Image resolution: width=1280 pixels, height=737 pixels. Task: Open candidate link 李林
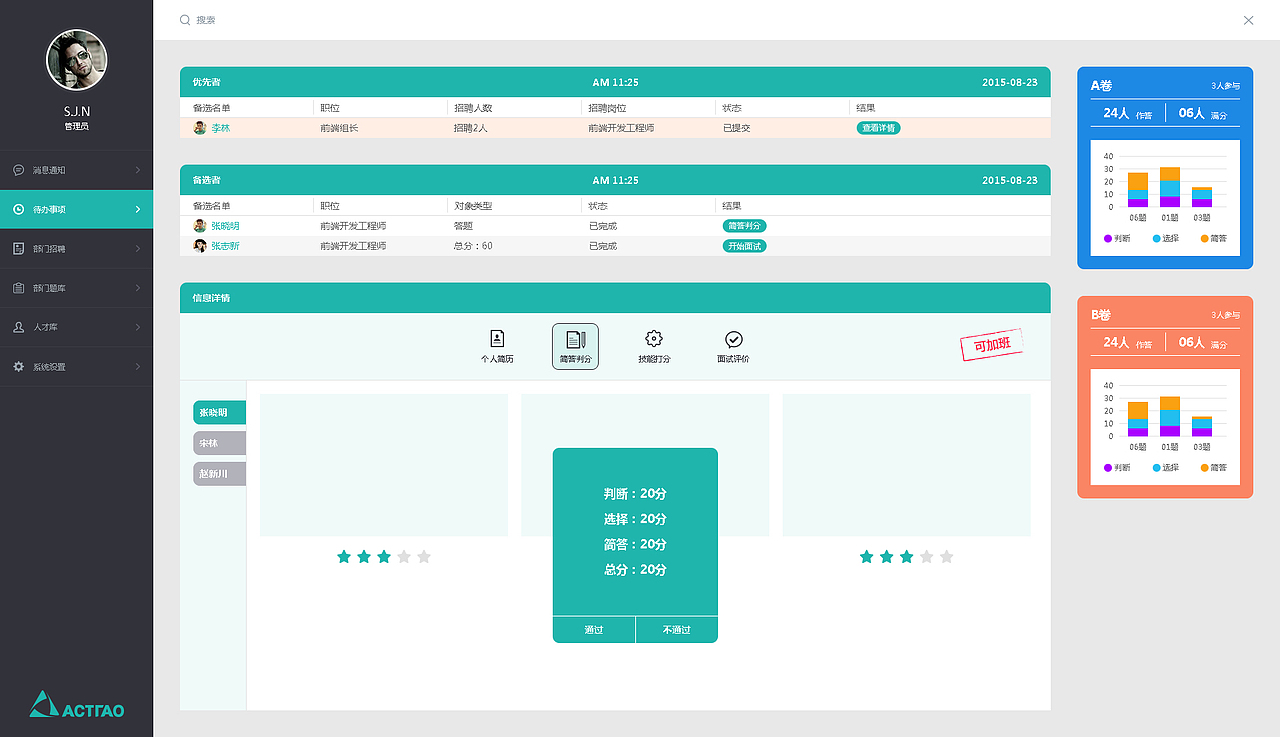click(x=220, y=128)
